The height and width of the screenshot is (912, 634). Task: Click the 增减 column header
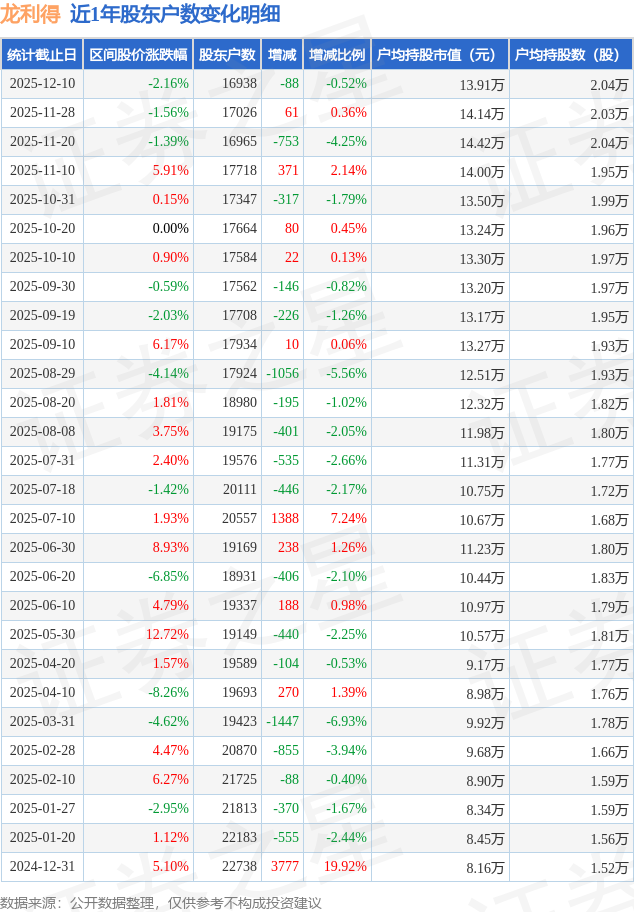(282, 55)
